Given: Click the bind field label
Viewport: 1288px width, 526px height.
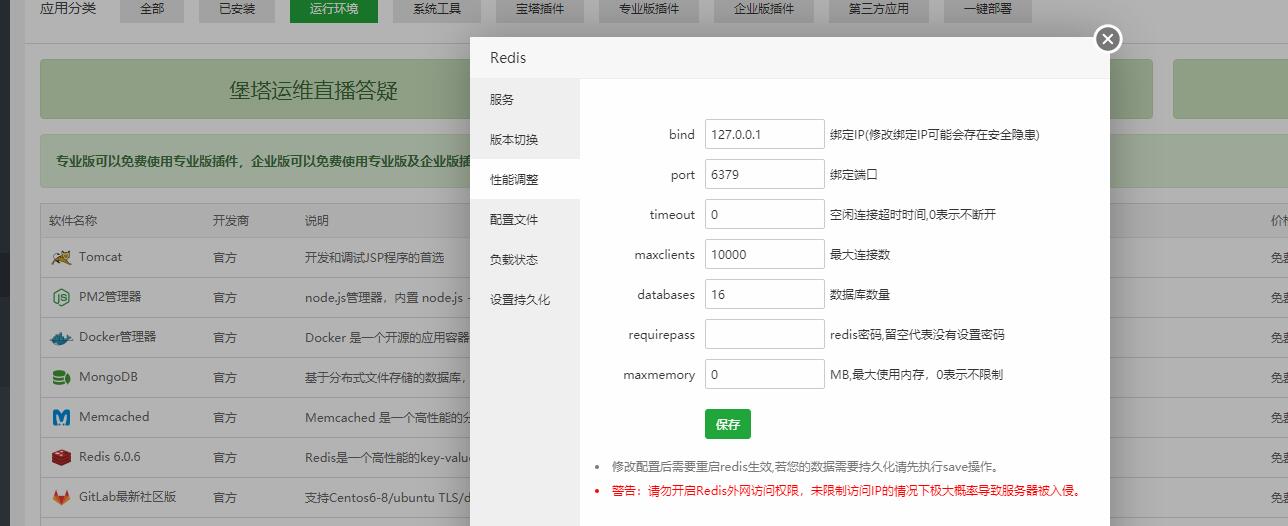Looking at the screenshot, I should coord(682,135).
